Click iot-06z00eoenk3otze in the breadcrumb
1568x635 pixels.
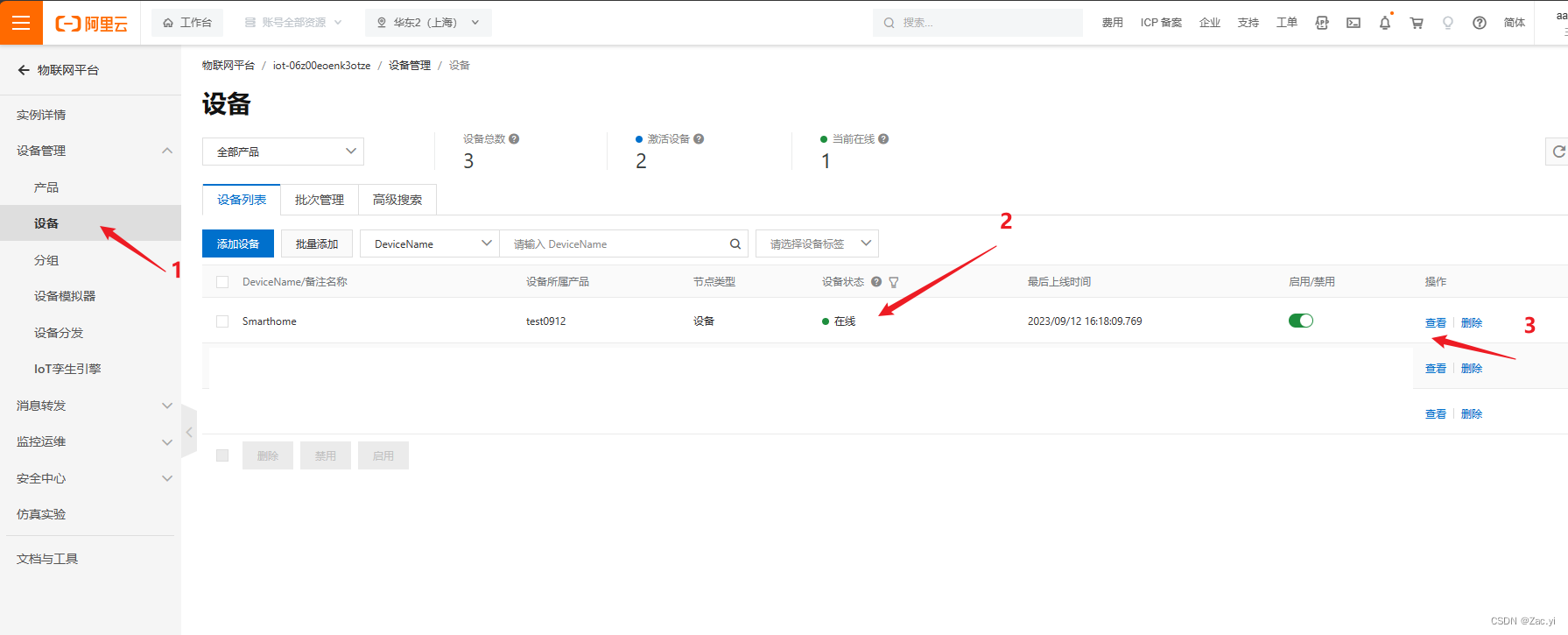point(321,66)
